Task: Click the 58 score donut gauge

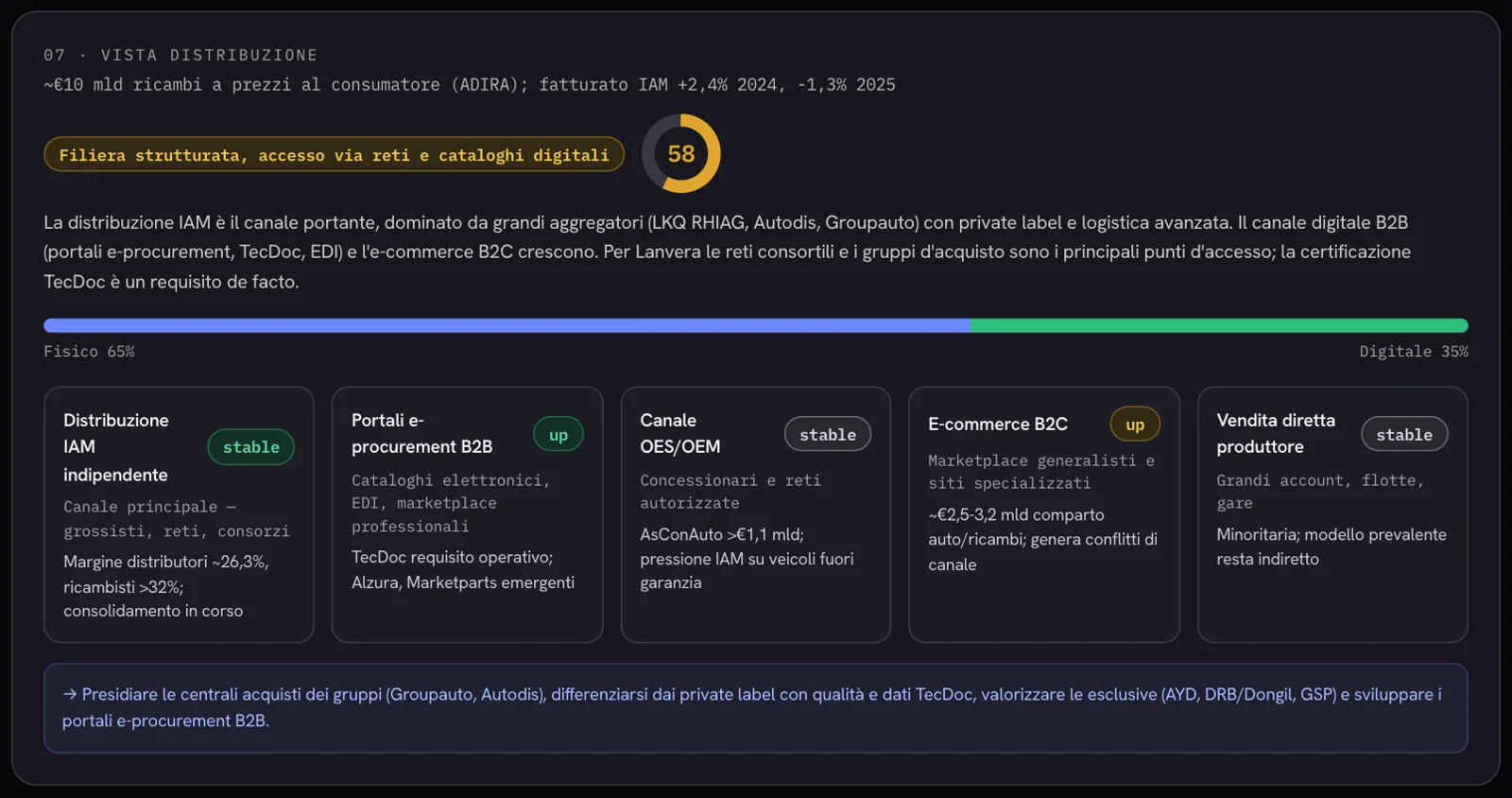Action: tap(680, 153)
